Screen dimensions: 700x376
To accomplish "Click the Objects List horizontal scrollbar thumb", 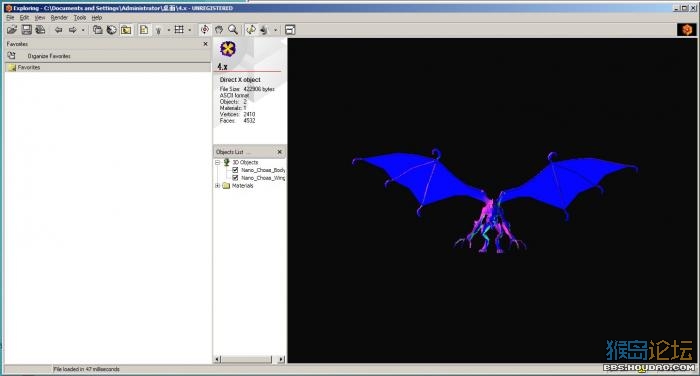I will point(246,359).
